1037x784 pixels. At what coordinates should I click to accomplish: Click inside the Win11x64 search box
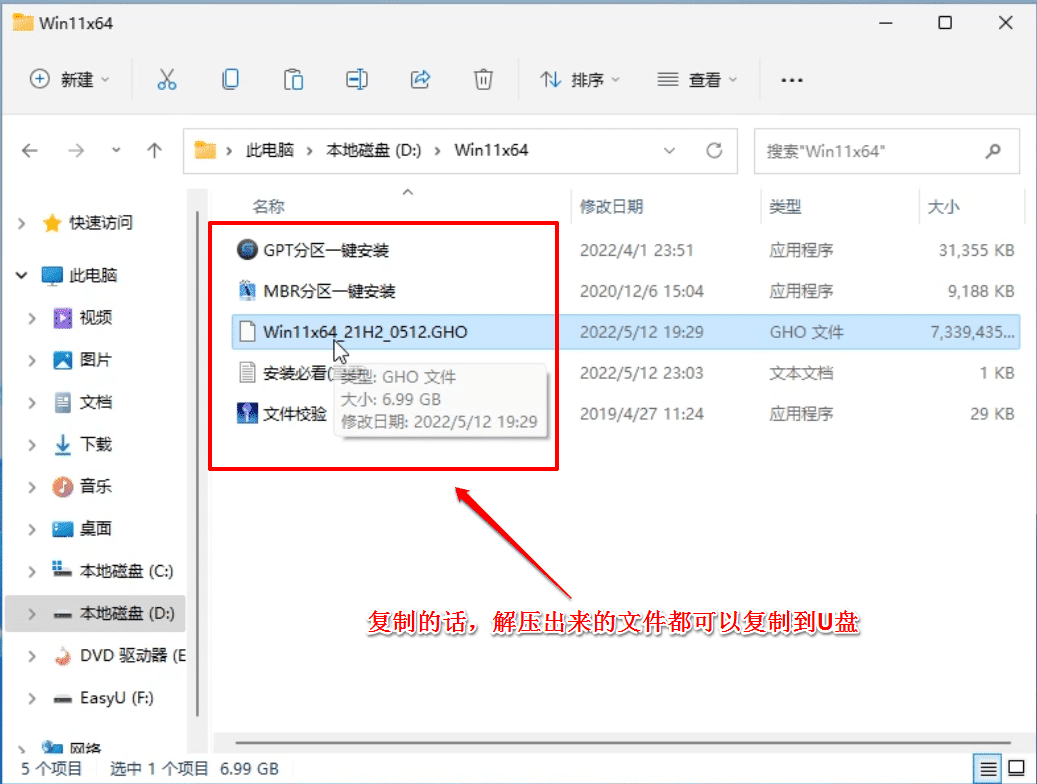click(x=875, y=150)
